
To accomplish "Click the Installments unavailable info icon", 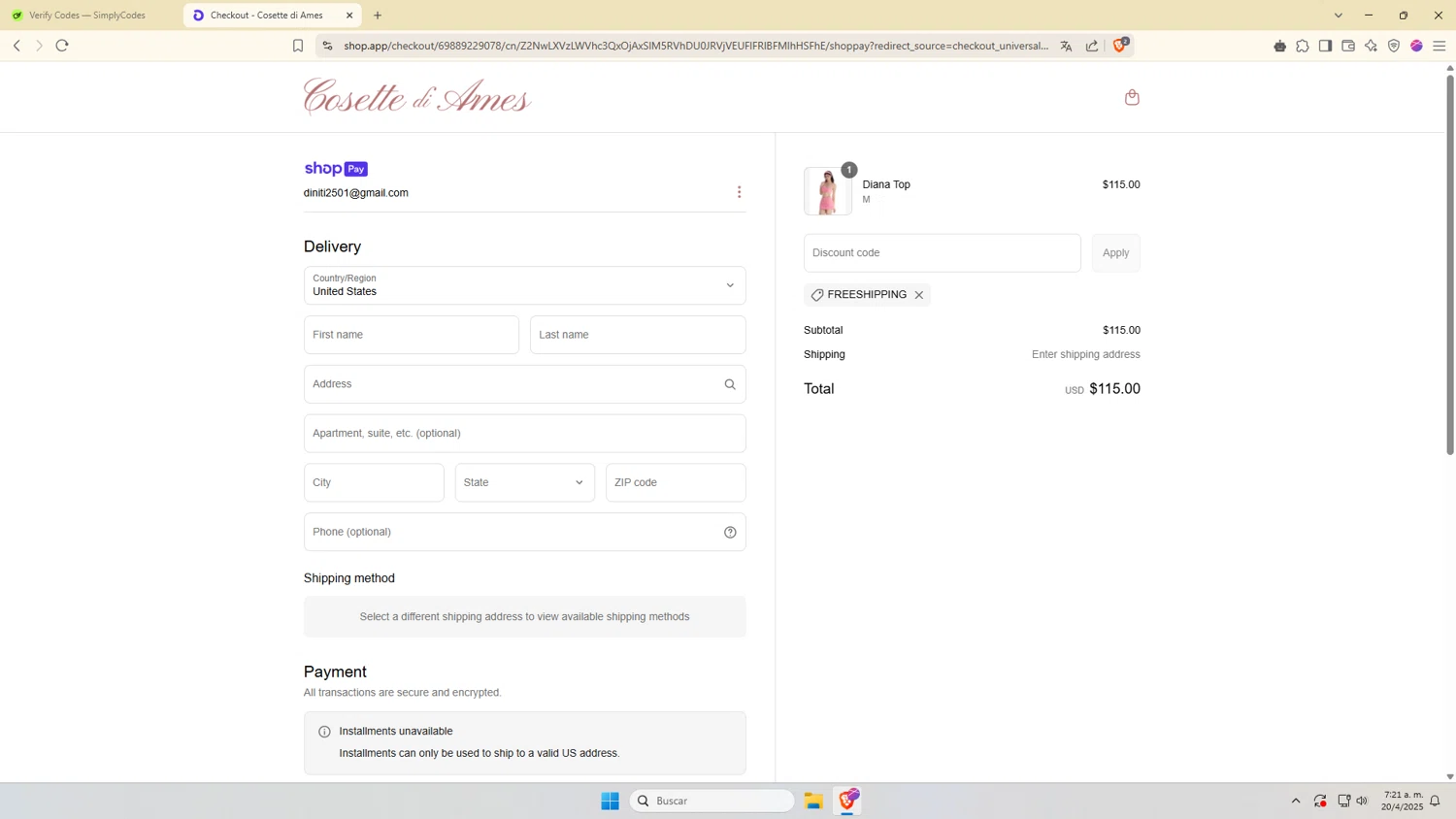I will point(324,732).
